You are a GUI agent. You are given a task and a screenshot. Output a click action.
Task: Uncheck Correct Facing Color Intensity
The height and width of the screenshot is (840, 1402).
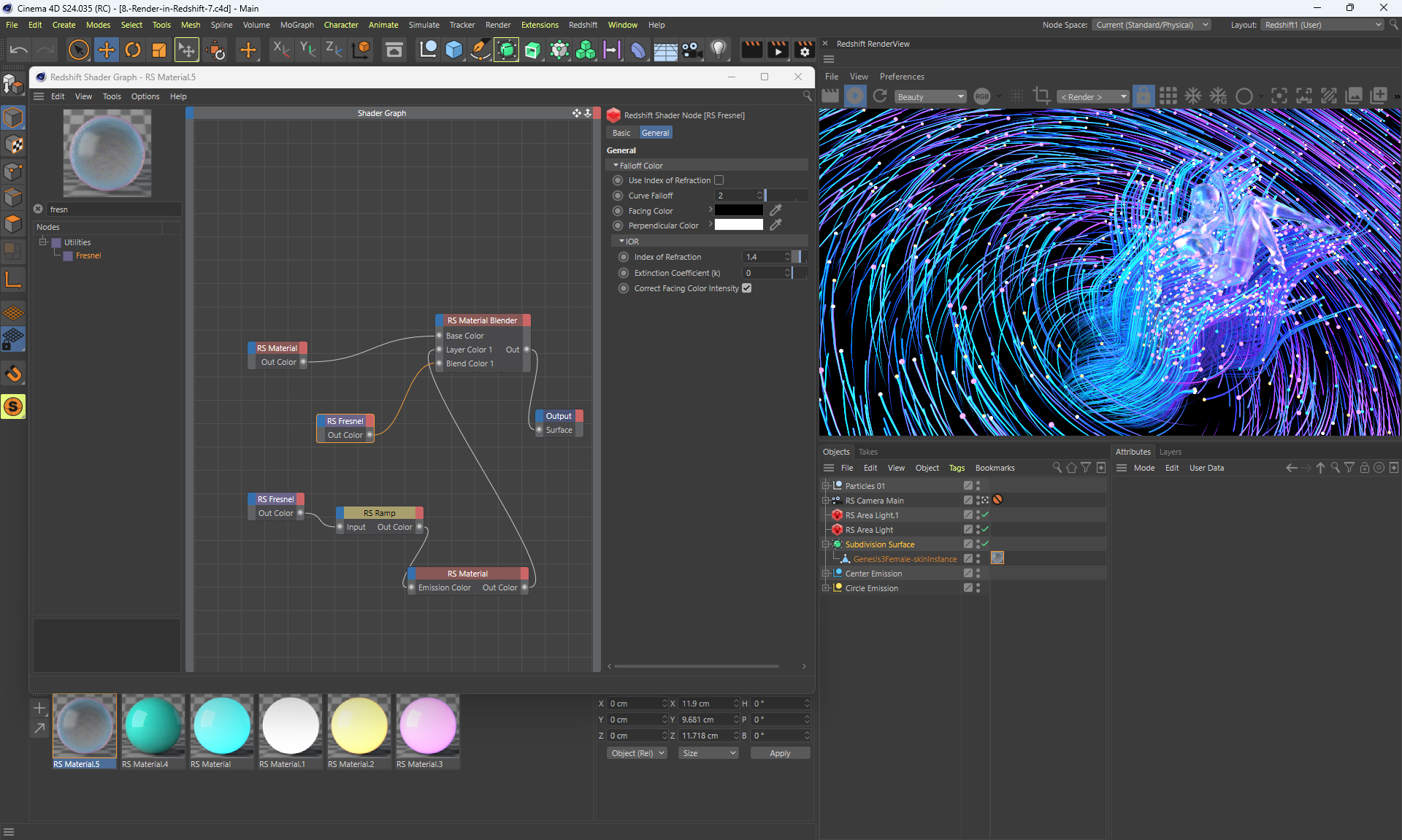tap(746, 288)
